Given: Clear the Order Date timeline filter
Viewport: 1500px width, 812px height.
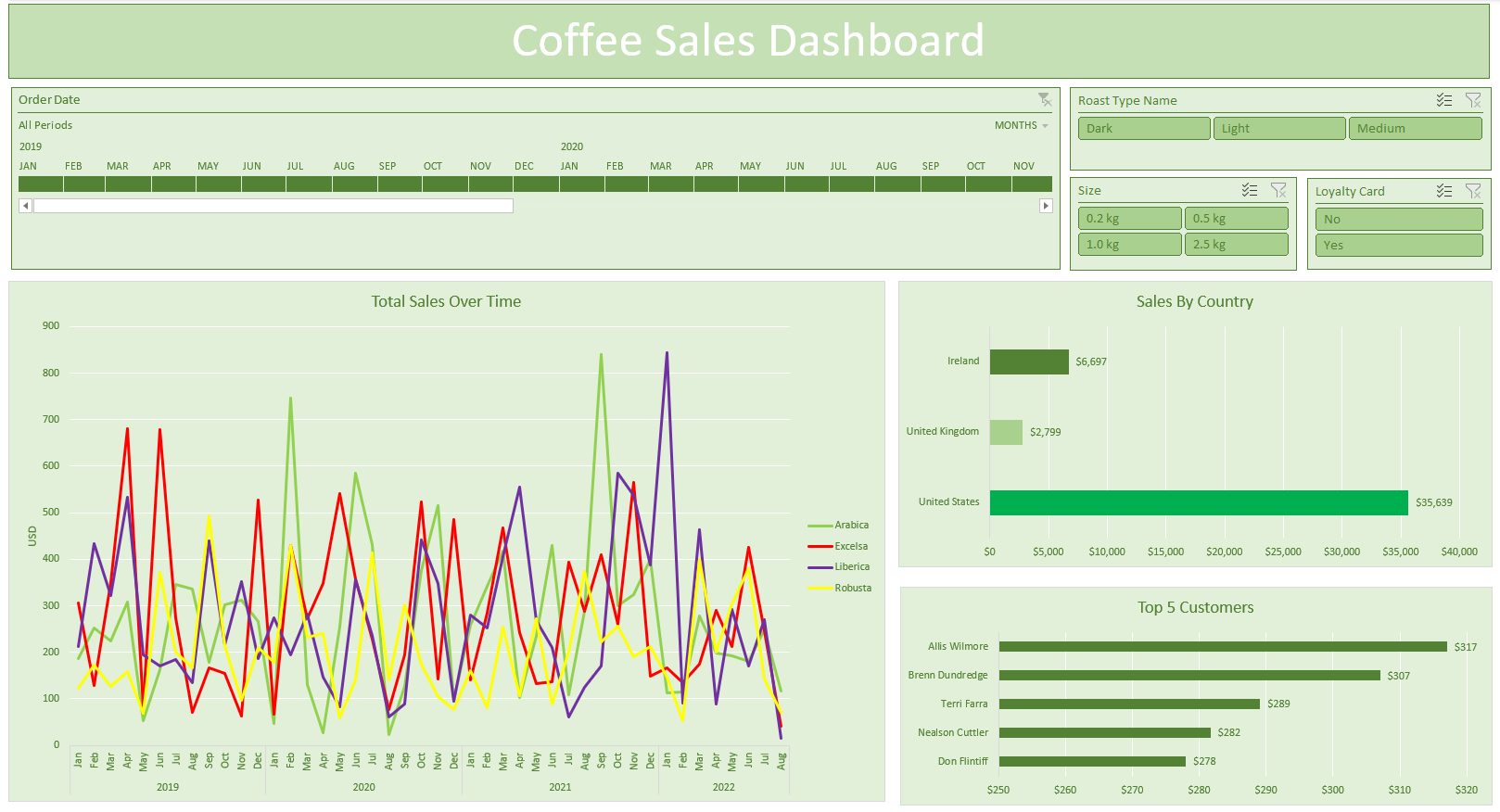Looking at the screenshot, I should tap(1045, 99).
